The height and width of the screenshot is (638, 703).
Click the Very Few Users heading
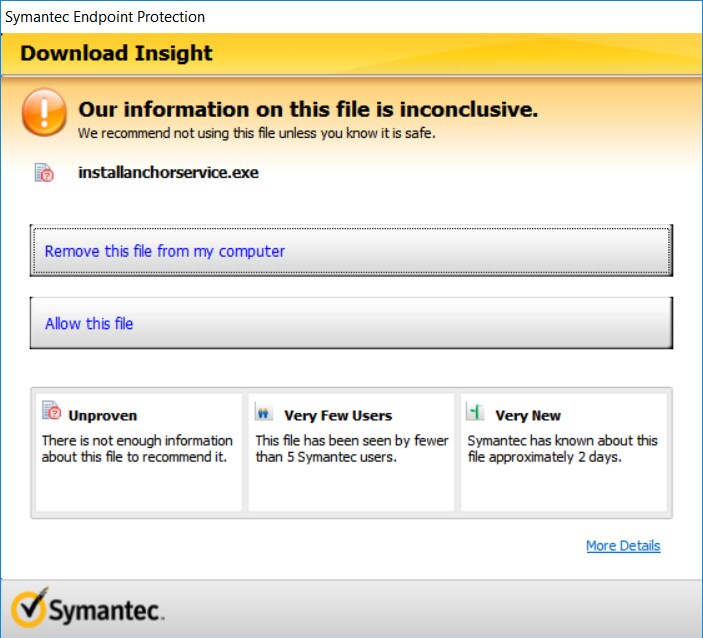338,416
